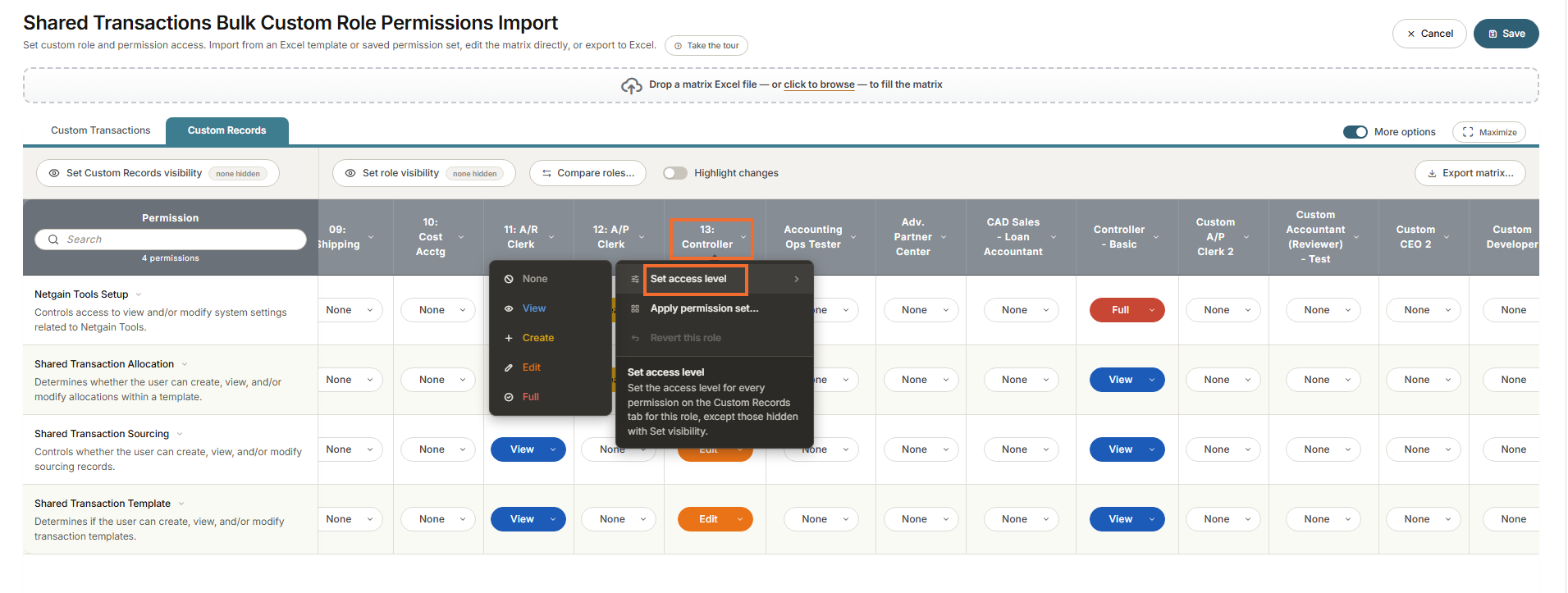Click the grid icon beside Apply permission set
Image resolution: width=1568 pixels, height=593 pixels.
tap(635, 308)
